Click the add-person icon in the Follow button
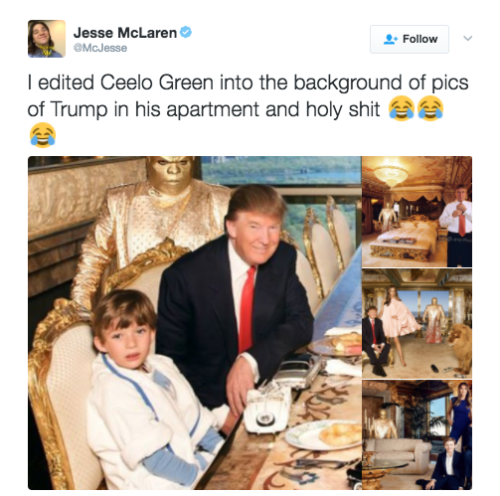 click(x=390, y=39)
